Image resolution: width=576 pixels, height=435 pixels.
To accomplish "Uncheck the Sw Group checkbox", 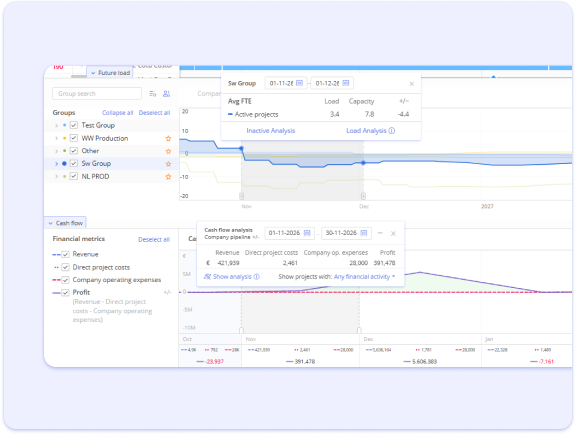I will (74, 163).
